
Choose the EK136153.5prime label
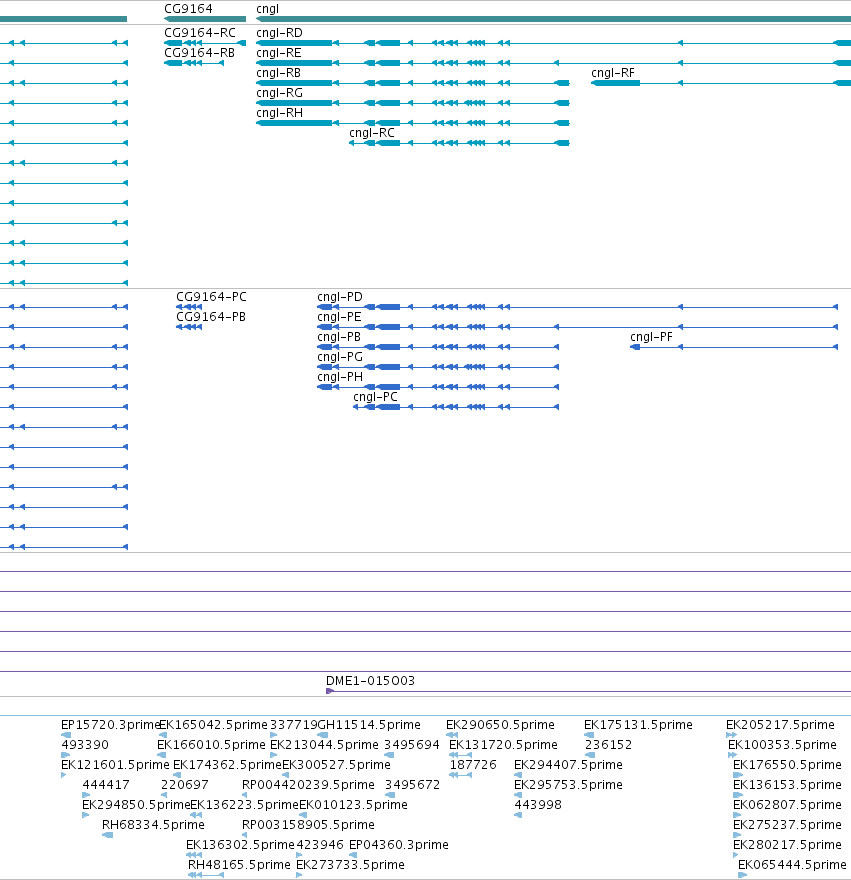[787, 785]
